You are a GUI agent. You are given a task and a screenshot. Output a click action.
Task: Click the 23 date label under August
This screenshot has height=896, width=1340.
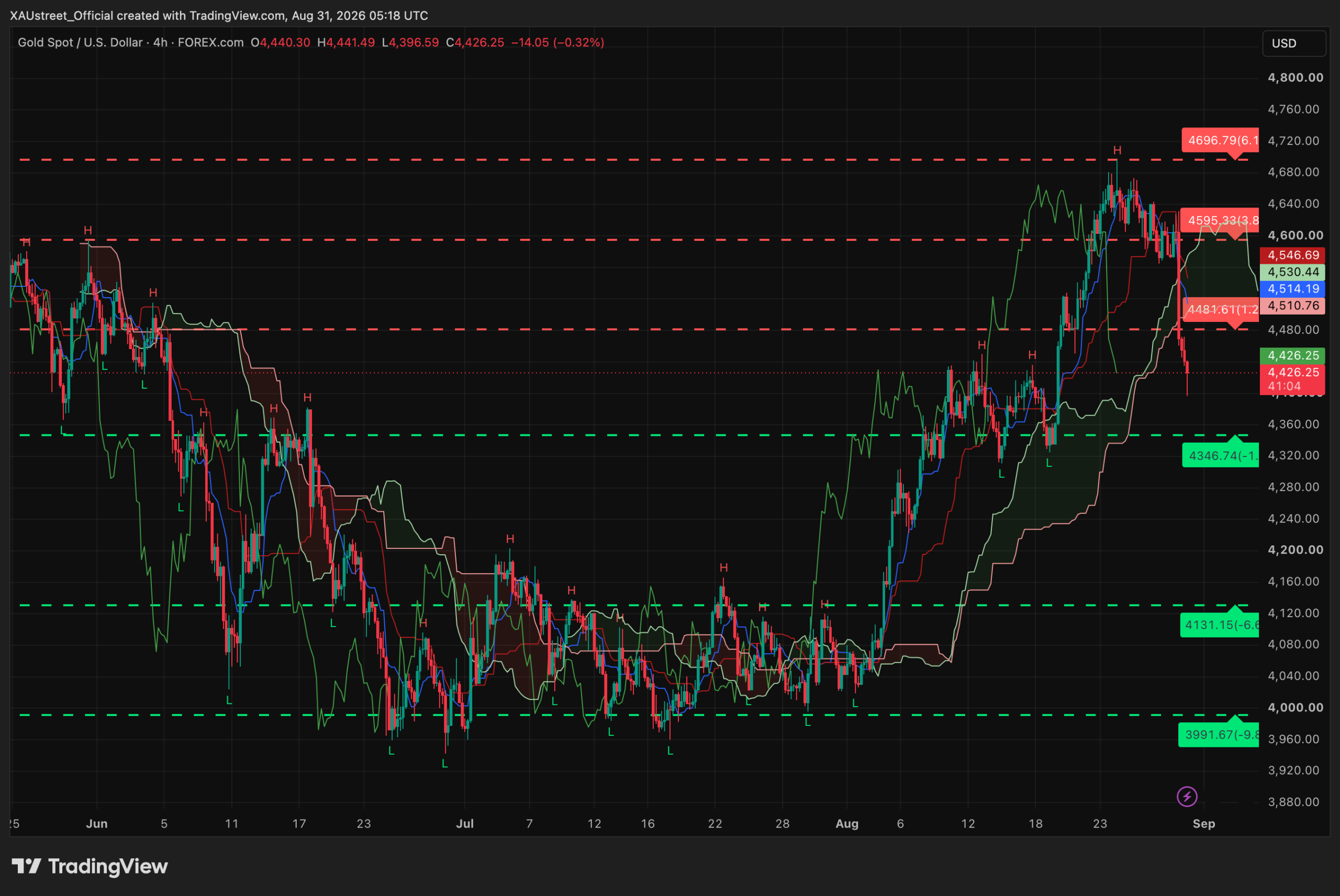click(x=1100, y=823)
